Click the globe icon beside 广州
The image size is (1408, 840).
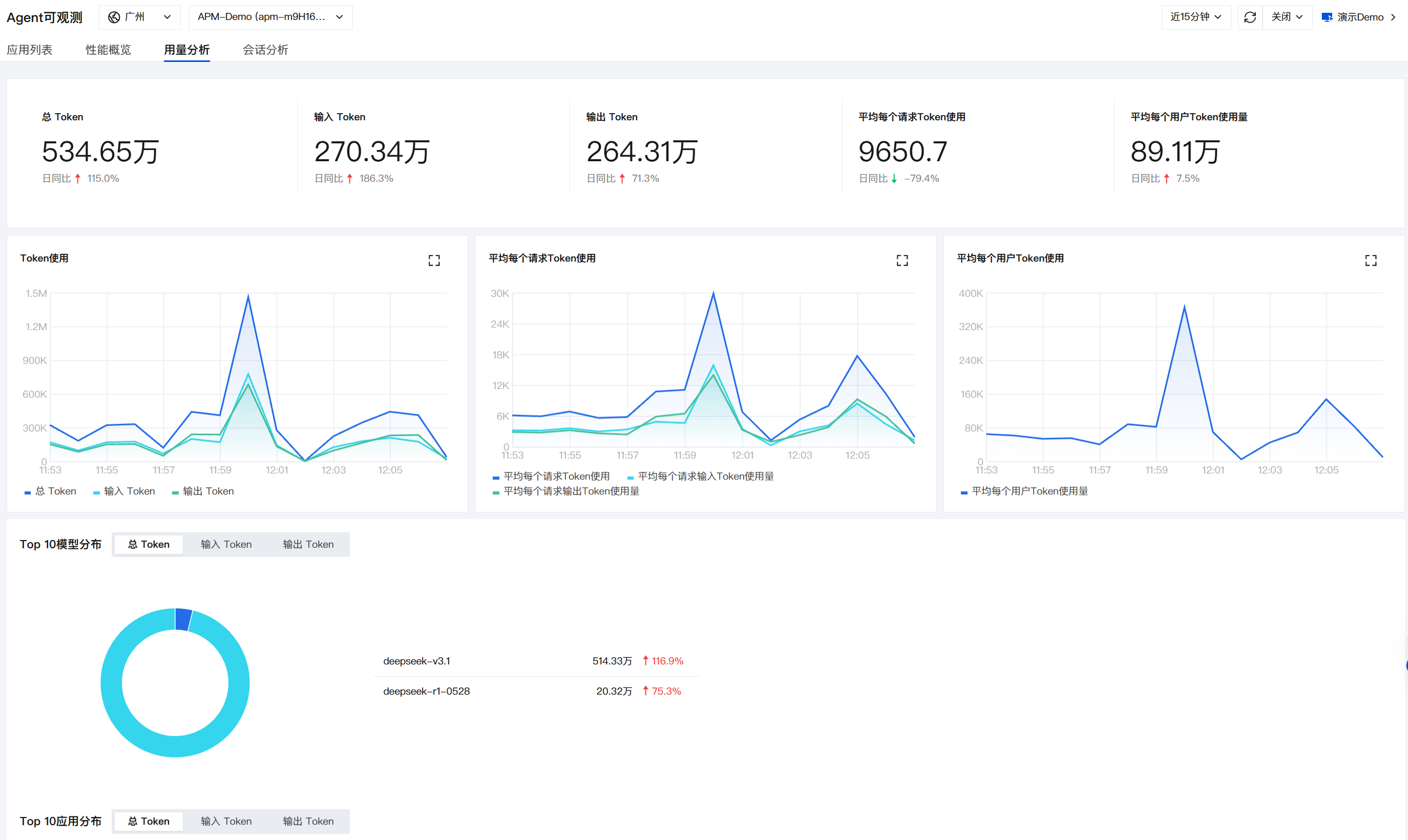(114, 17)
